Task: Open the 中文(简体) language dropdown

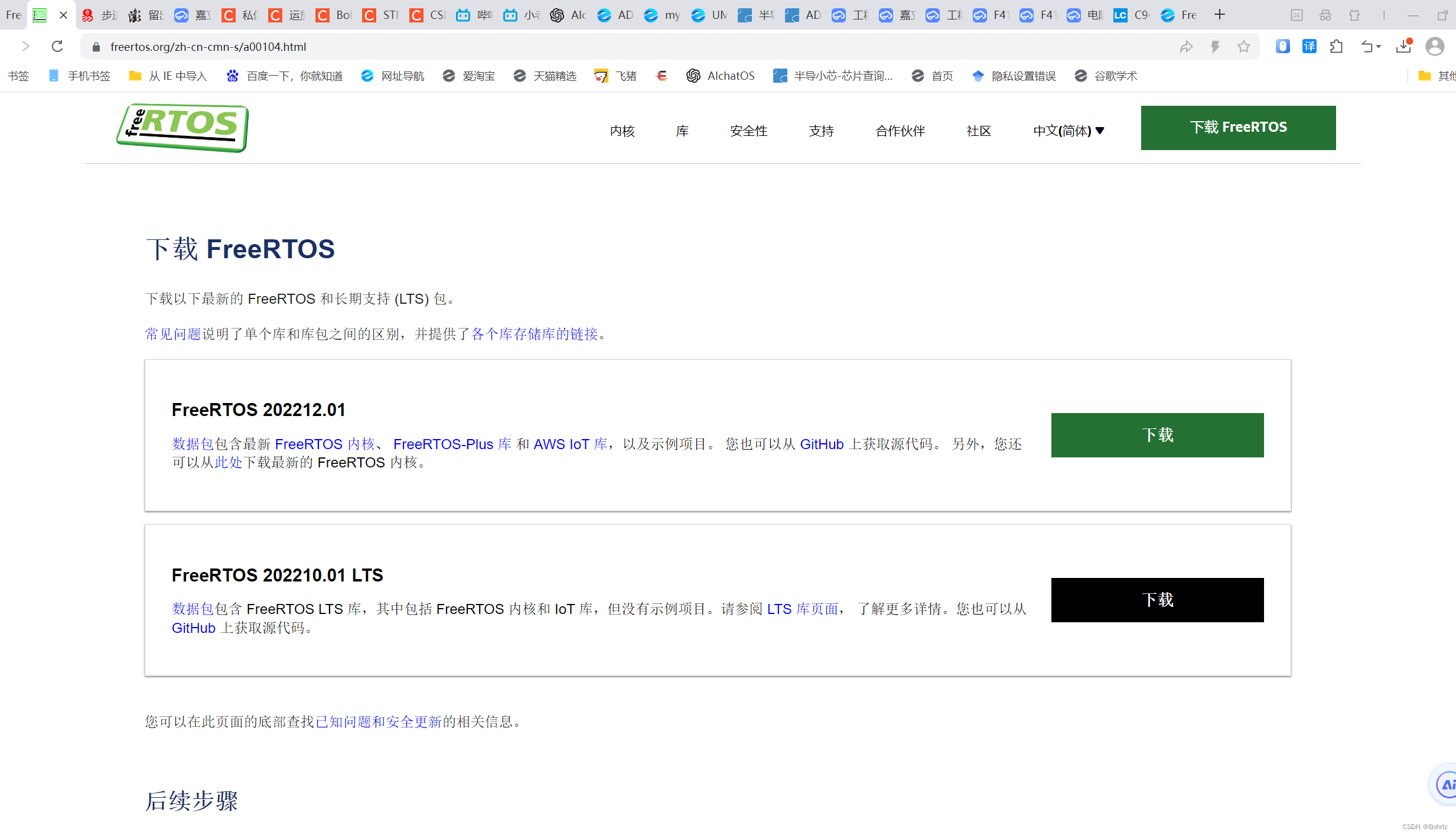Action: (x=1068, y=131)
